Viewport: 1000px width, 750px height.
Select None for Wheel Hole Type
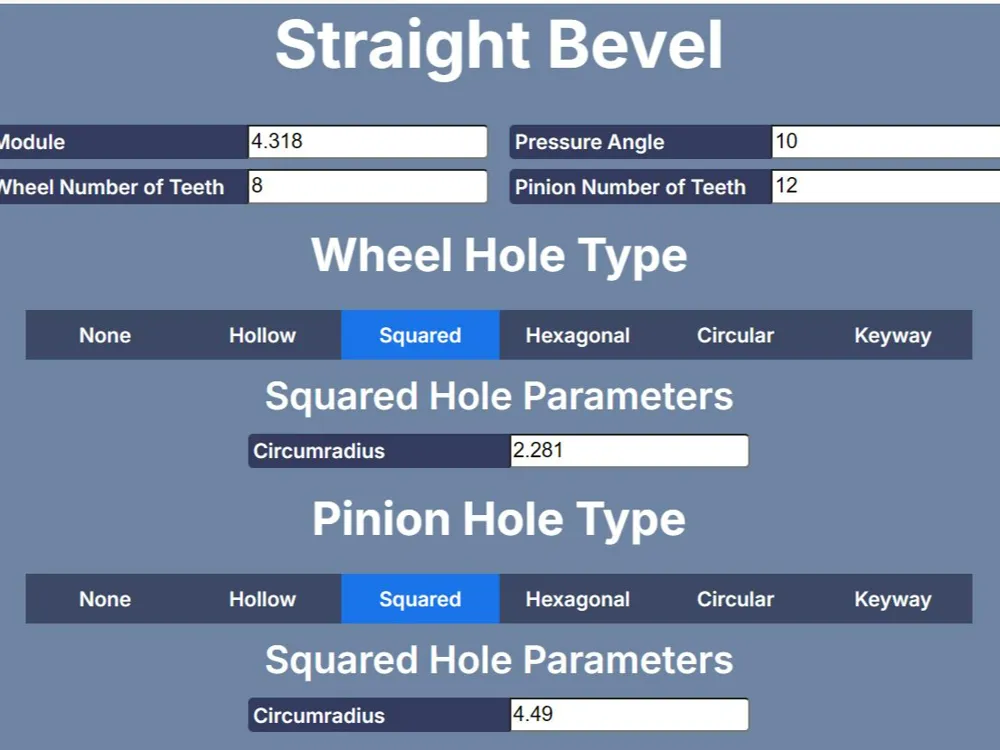(x=105, y=335)
